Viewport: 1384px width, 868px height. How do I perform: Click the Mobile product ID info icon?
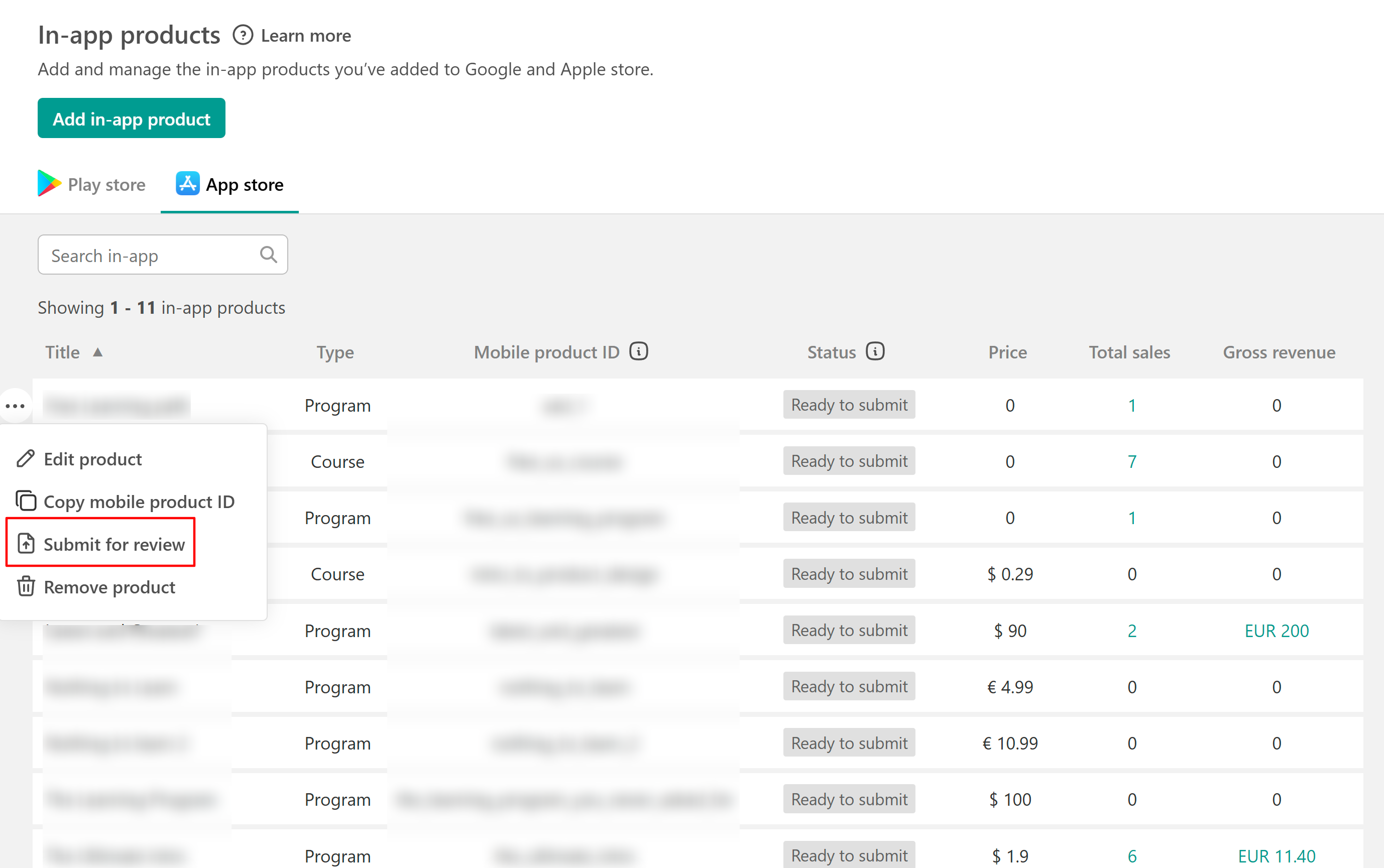(x=639, y=351)
